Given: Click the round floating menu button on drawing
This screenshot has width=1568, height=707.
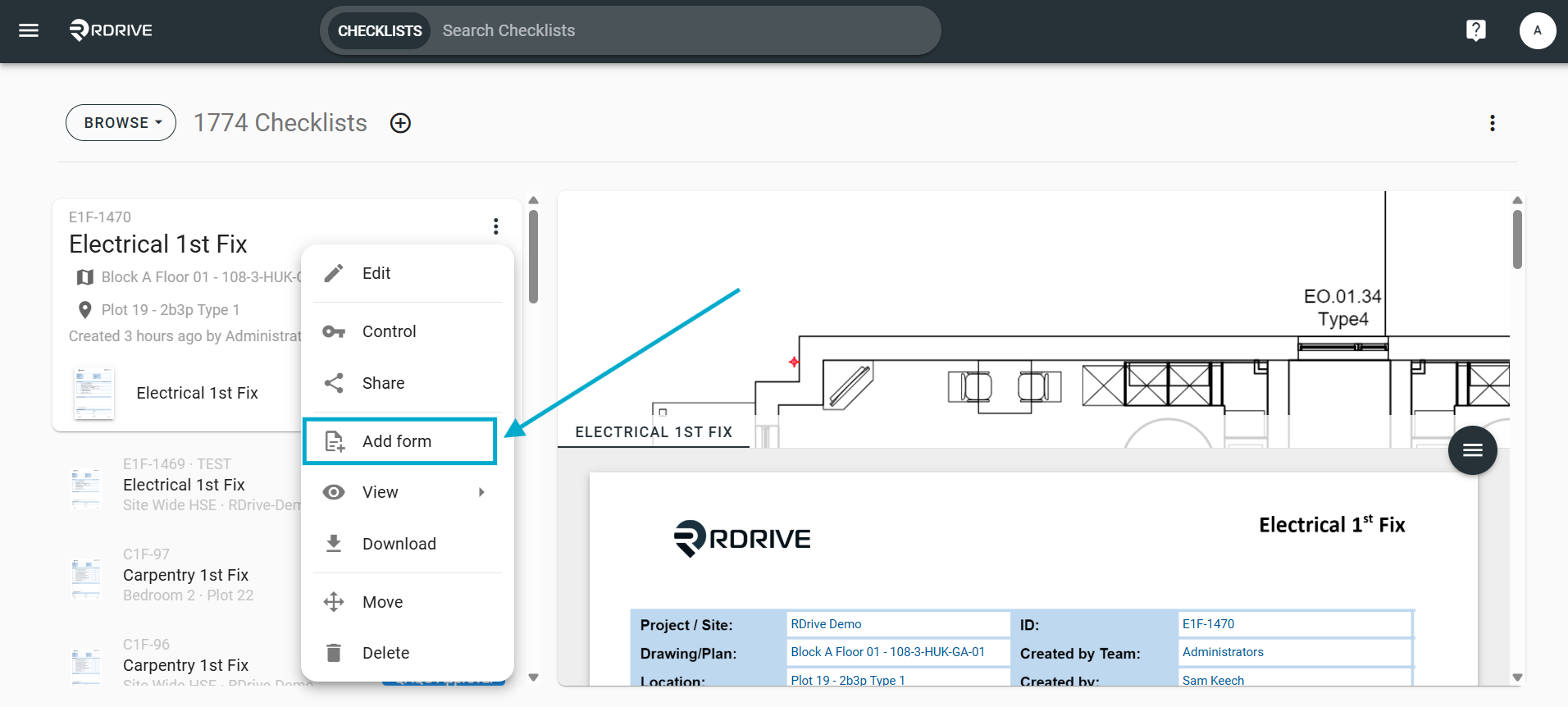Looking at the screenshot, I should pos(1472,449).
